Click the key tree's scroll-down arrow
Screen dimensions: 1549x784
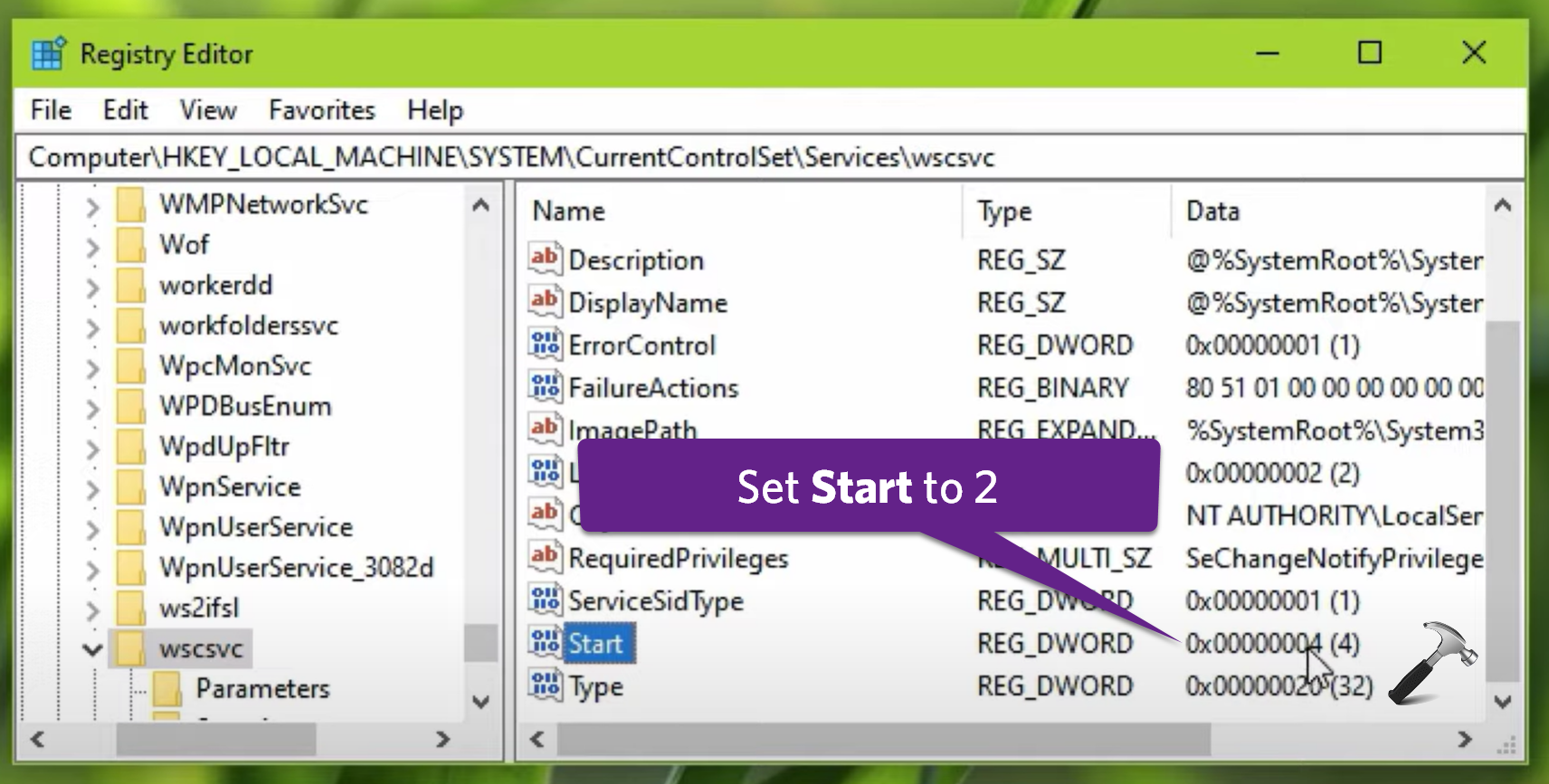pyautogui.click(x=481, y=702)
